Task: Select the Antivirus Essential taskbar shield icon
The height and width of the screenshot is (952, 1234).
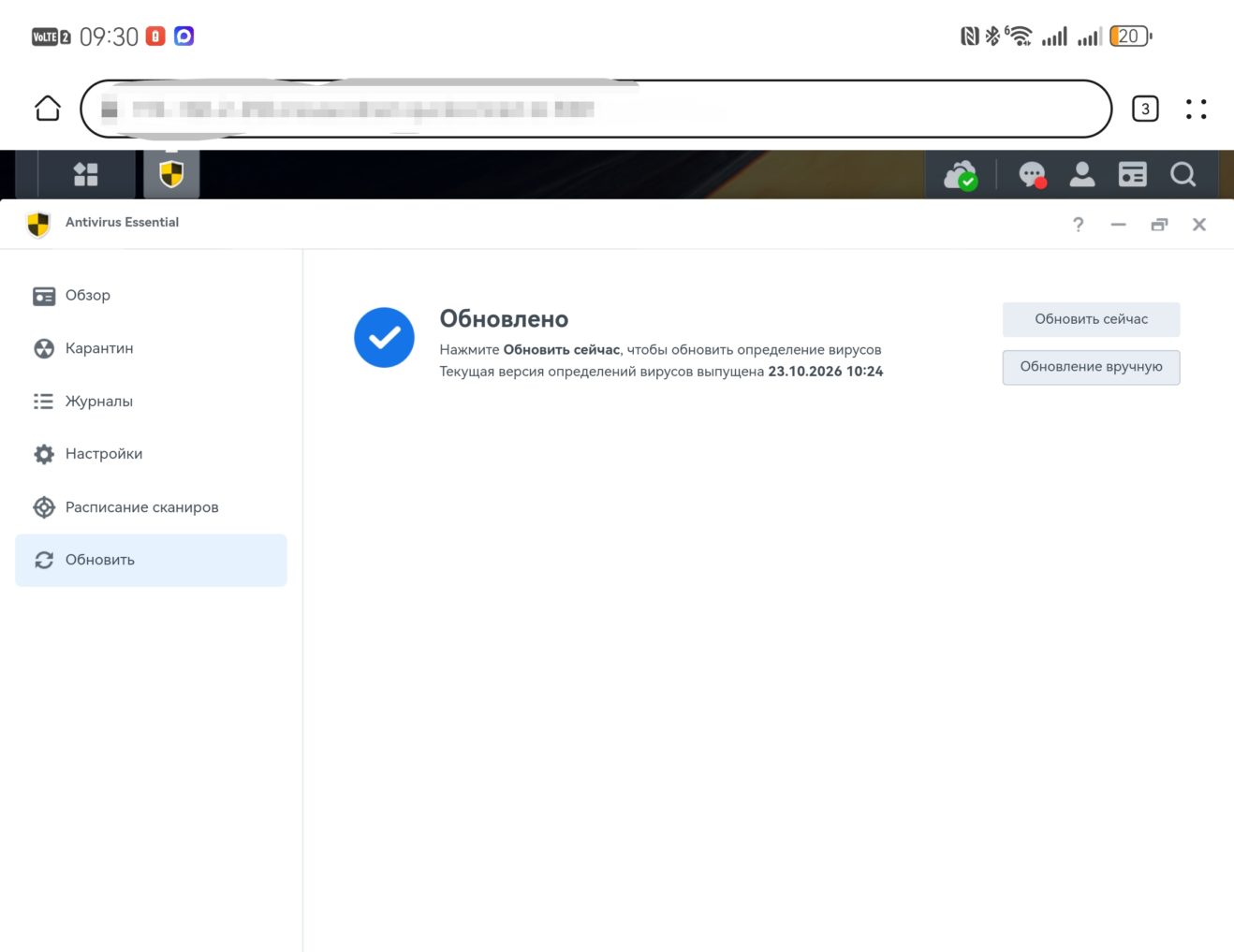Action: pos(171,174)
